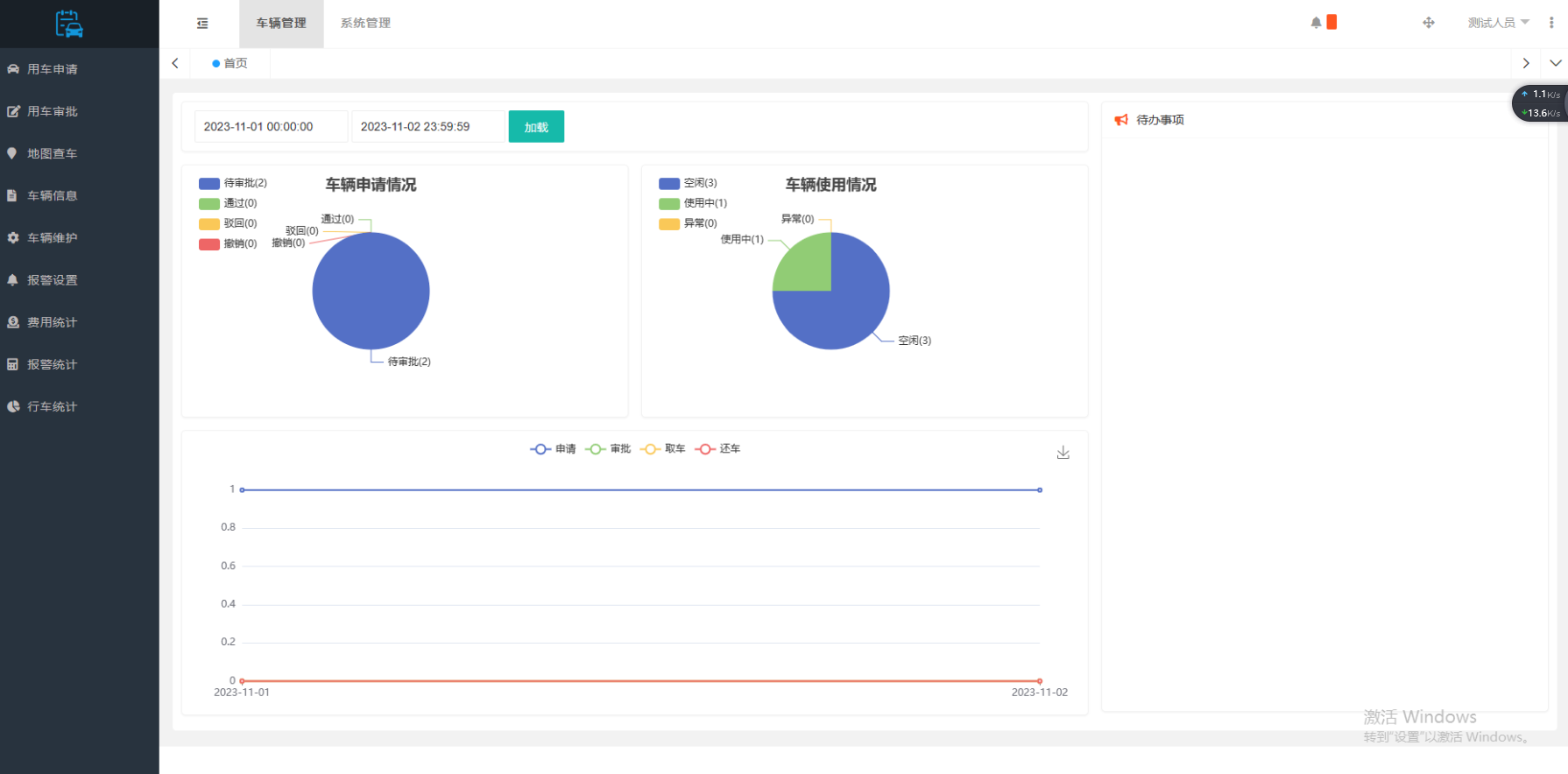1568x774 pixels.
Task: Click the edit icon beside 用车审批
Action: pos(13,111)
